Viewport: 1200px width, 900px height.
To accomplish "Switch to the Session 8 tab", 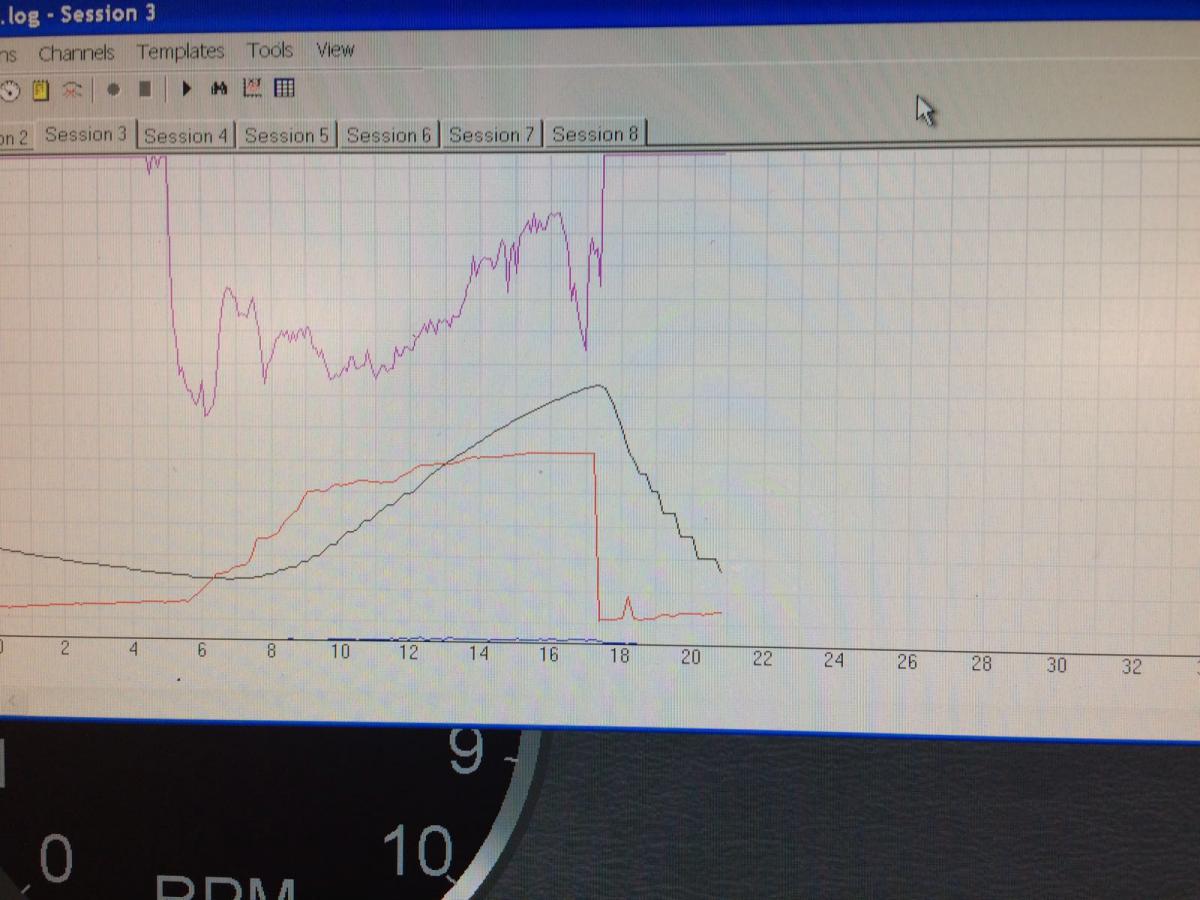I will click(595, 133).
